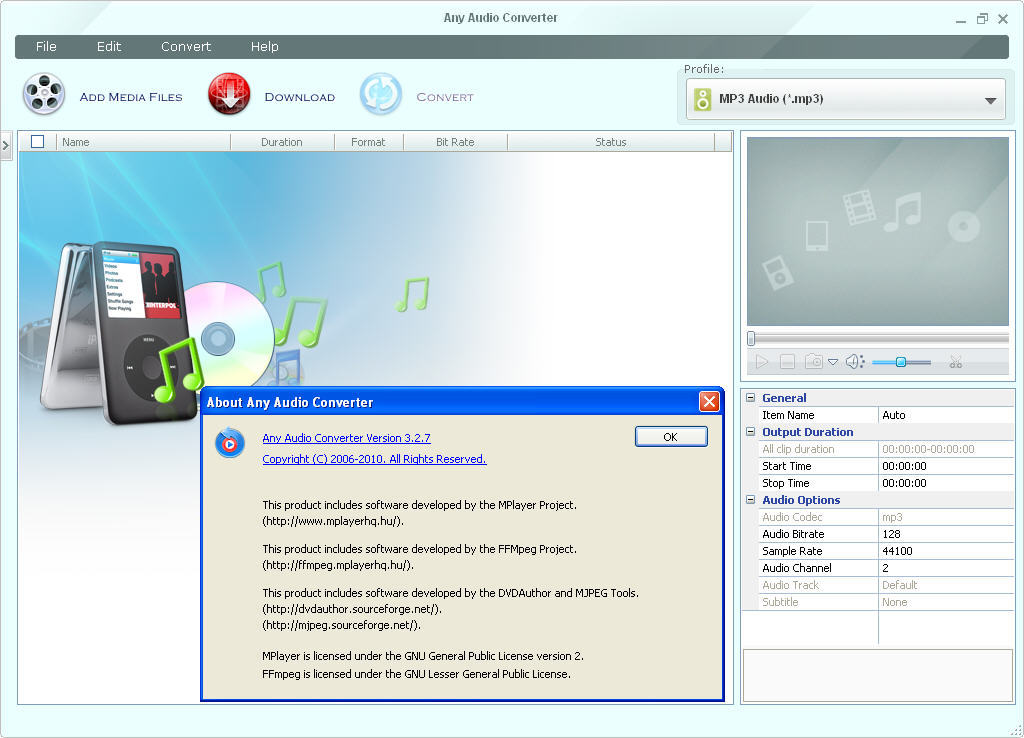Toggle the select-all checkbox in list header

[x=37, y=142]
